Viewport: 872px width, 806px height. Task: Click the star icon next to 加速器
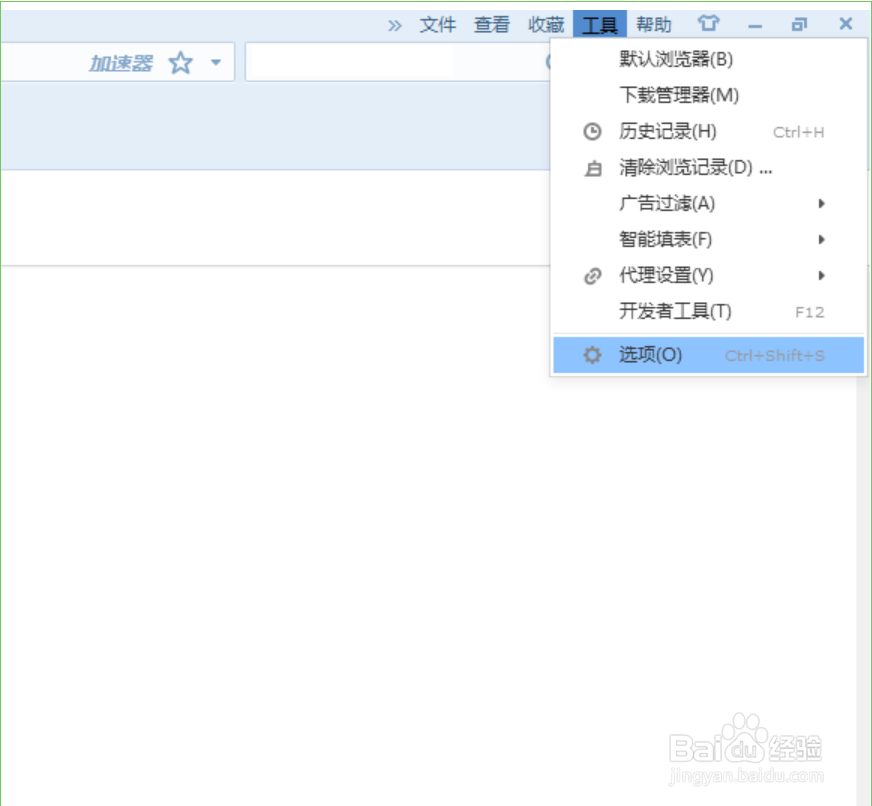[x=180, y=62]
